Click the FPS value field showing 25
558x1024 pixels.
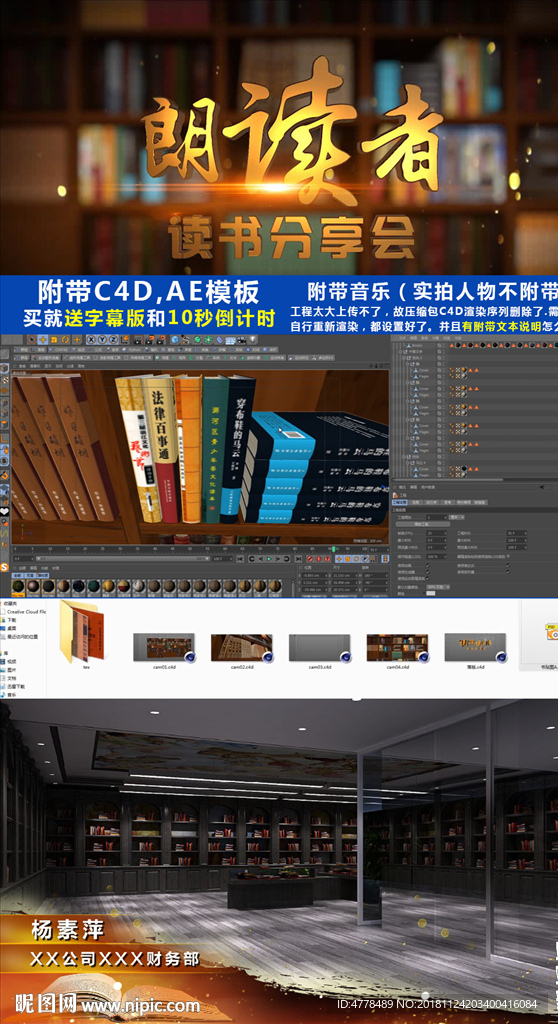tap(436, 534)
